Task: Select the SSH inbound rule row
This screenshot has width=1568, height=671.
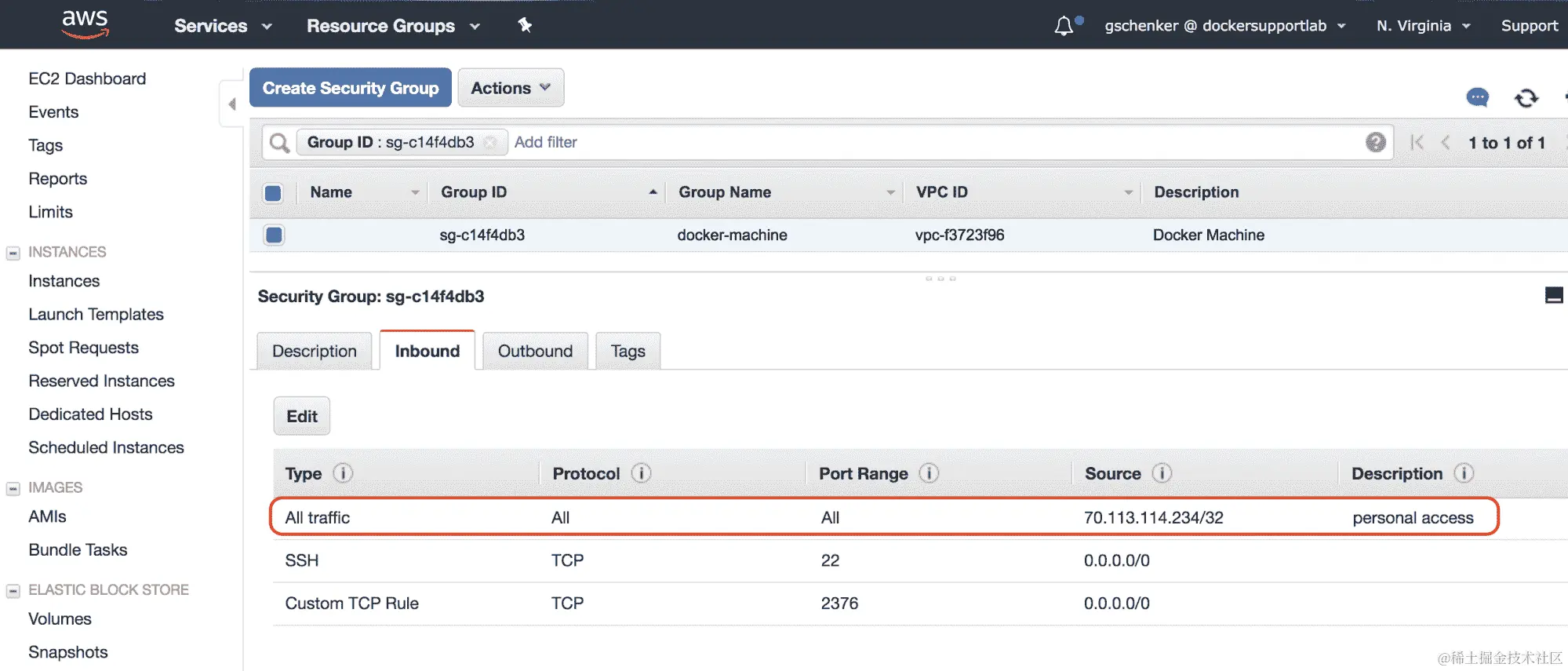Action: [x=920, y=560]
